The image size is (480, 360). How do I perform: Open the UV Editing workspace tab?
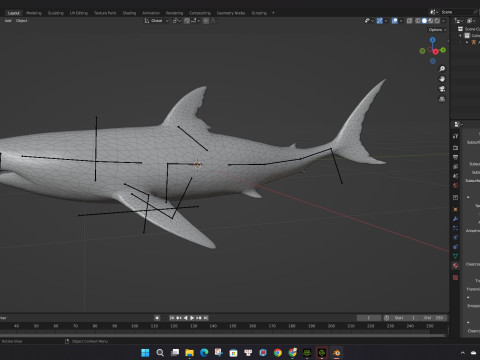pos(79,13)
